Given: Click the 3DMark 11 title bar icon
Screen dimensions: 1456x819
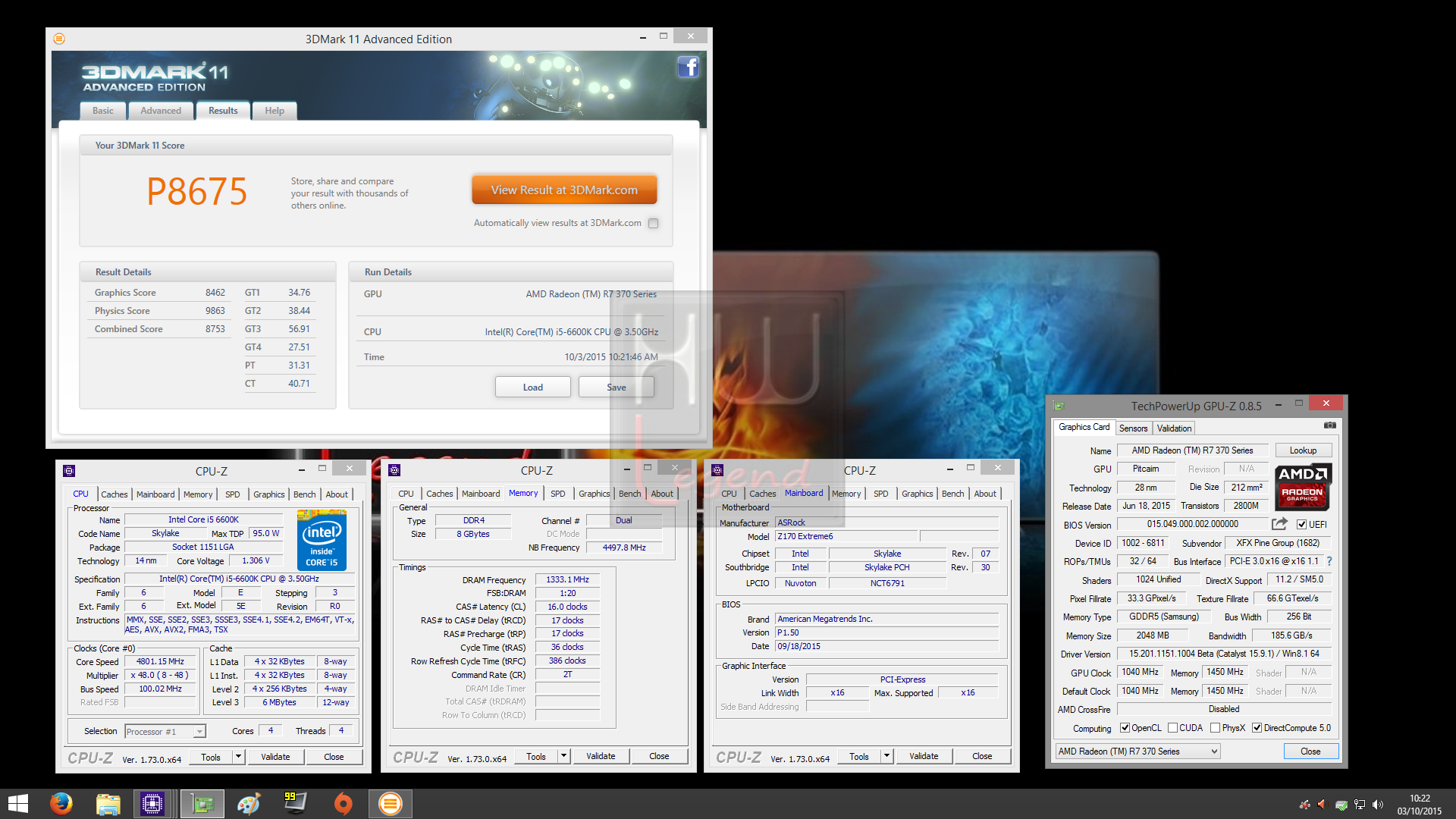Looking at the screenshot, I should [59, 39].
